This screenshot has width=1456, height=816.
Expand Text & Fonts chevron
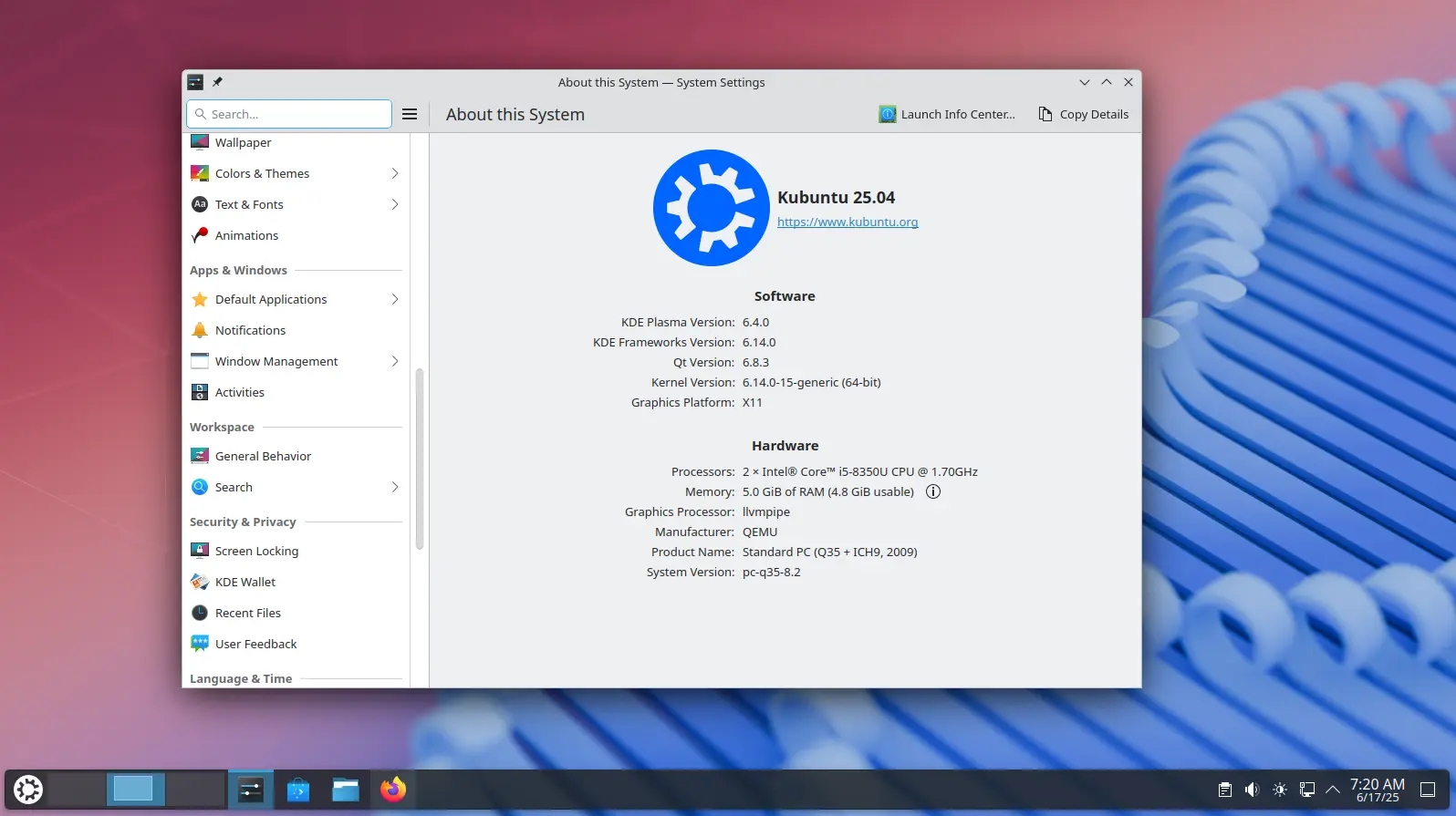395,204
